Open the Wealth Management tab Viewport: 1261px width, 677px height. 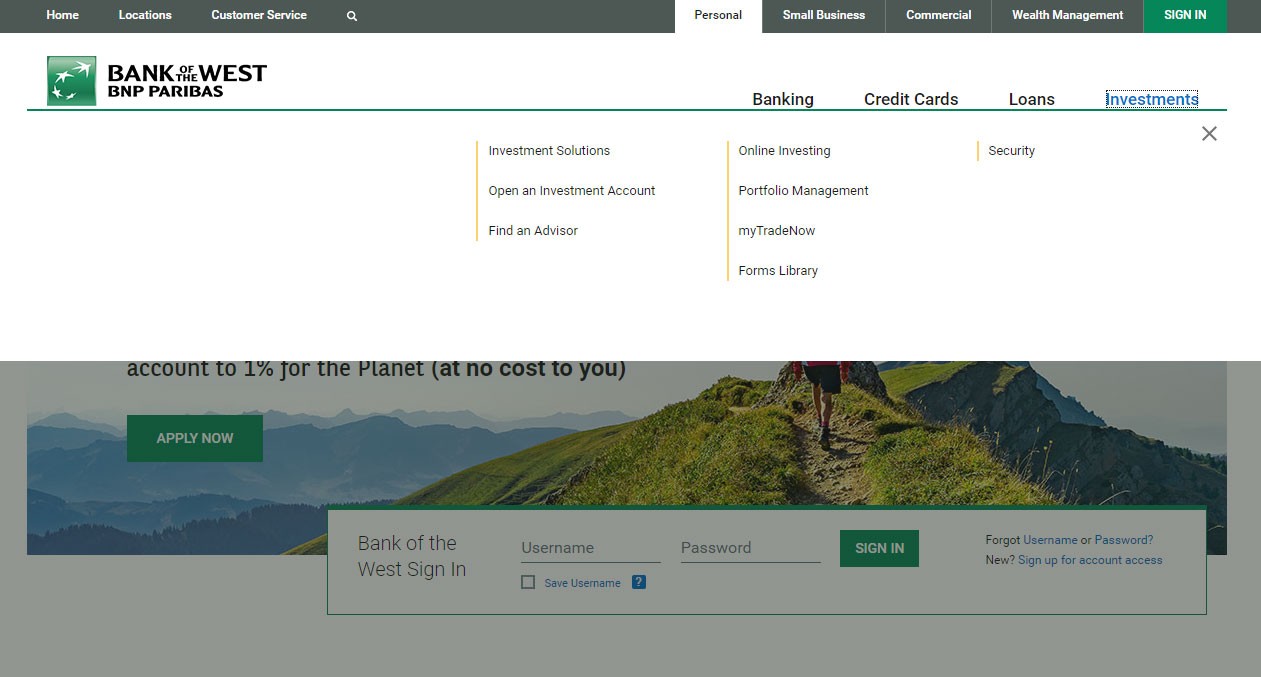coord(1067,16)
